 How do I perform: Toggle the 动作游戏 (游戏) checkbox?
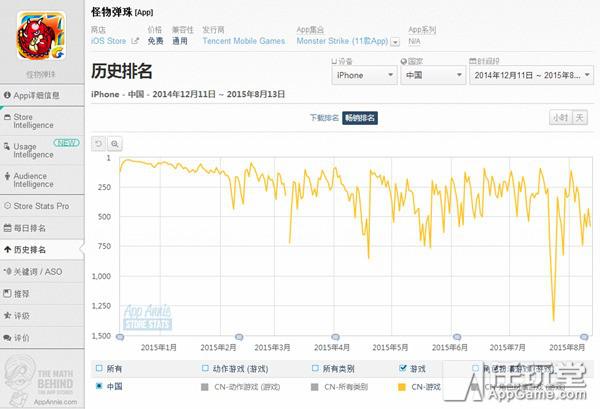(204, 367)
